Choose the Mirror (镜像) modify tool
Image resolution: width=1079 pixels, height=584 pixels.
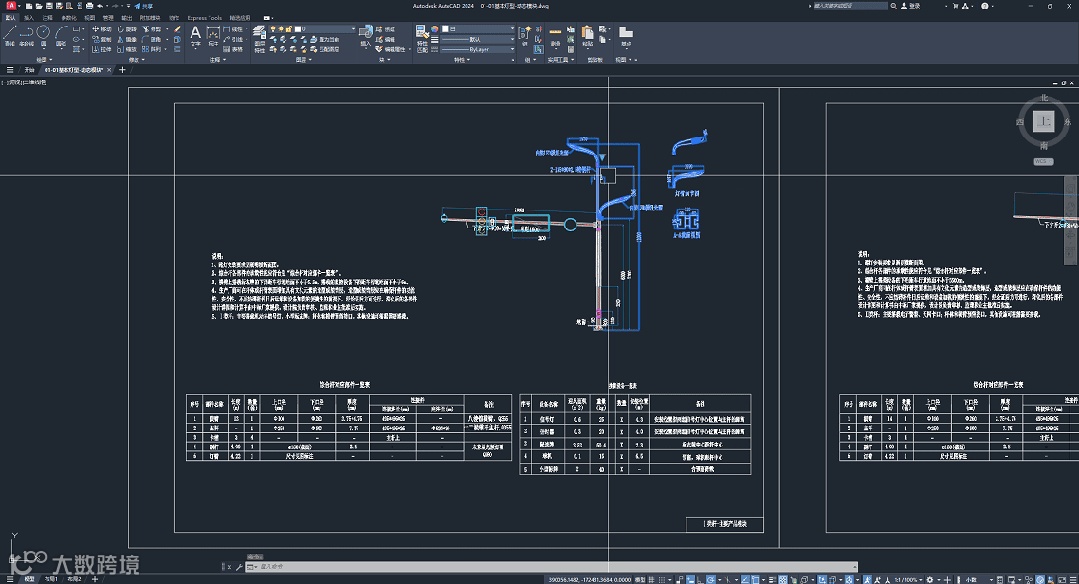pos(127,39)
